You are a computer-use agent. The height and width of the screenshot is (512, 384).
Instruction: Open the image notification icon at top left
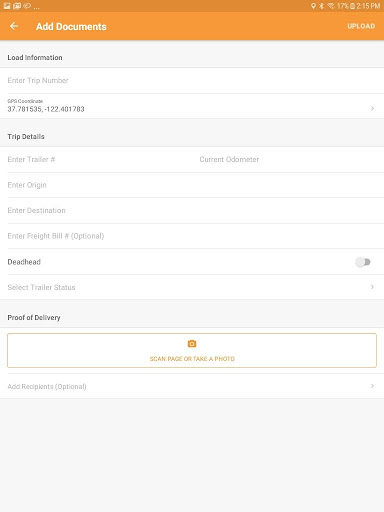click(x=7, y=6)
